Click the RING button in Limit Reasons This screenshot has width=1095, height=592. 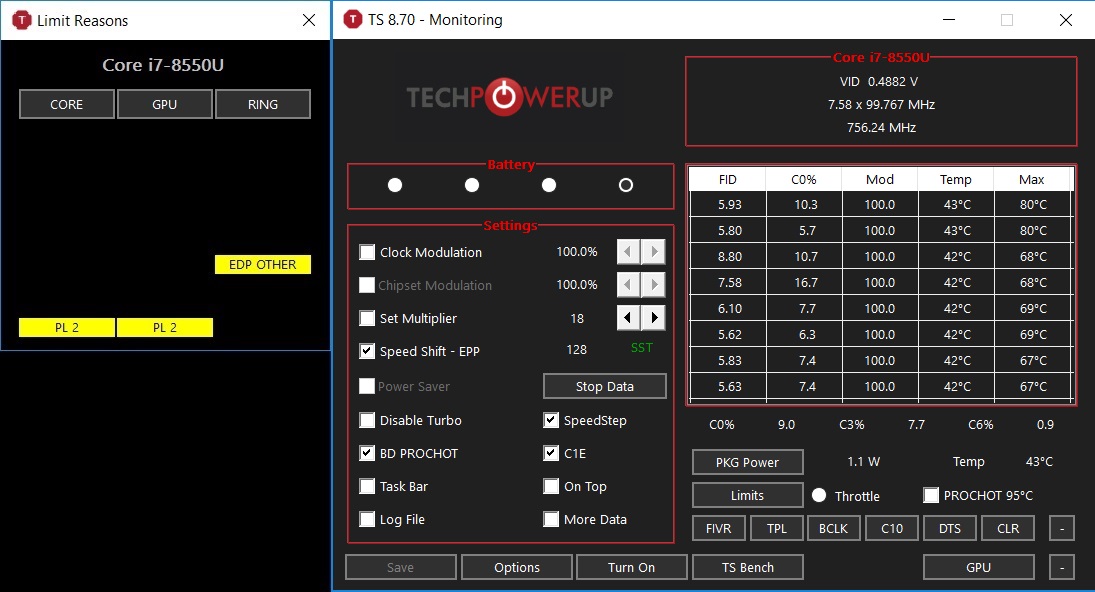click(x=263, y=104)
